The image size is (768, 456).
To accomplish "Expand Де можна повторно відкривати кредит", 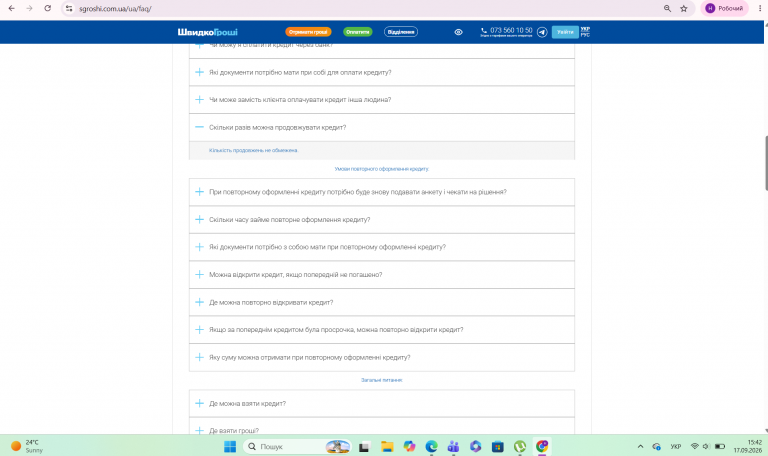I will click(382, 302).
